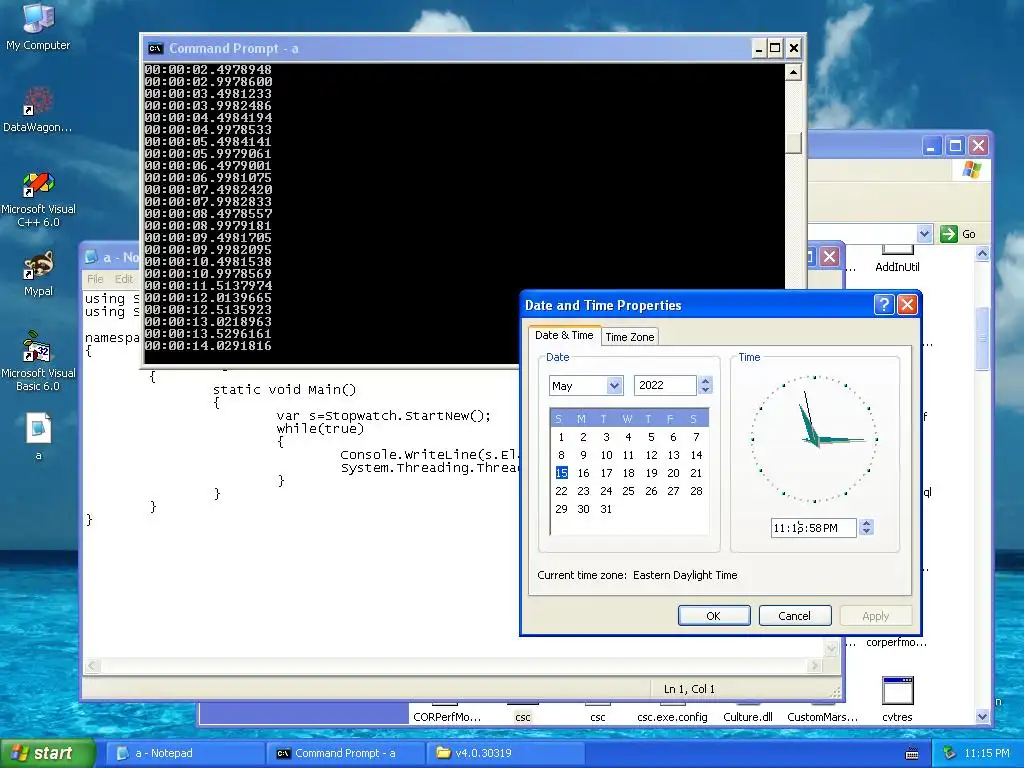Viewport: 1024px width, 768px height.
Task: Click static void Main() line in Notepad
Action: [x=284, y=389]
